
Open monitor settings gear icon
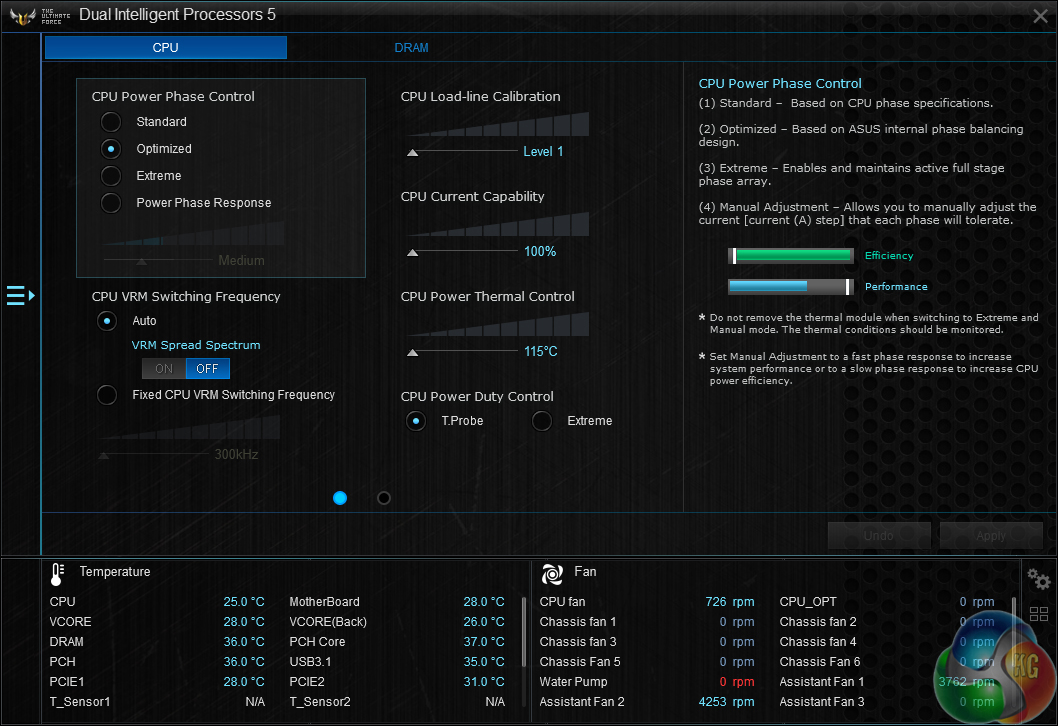tap(1038, 579)
